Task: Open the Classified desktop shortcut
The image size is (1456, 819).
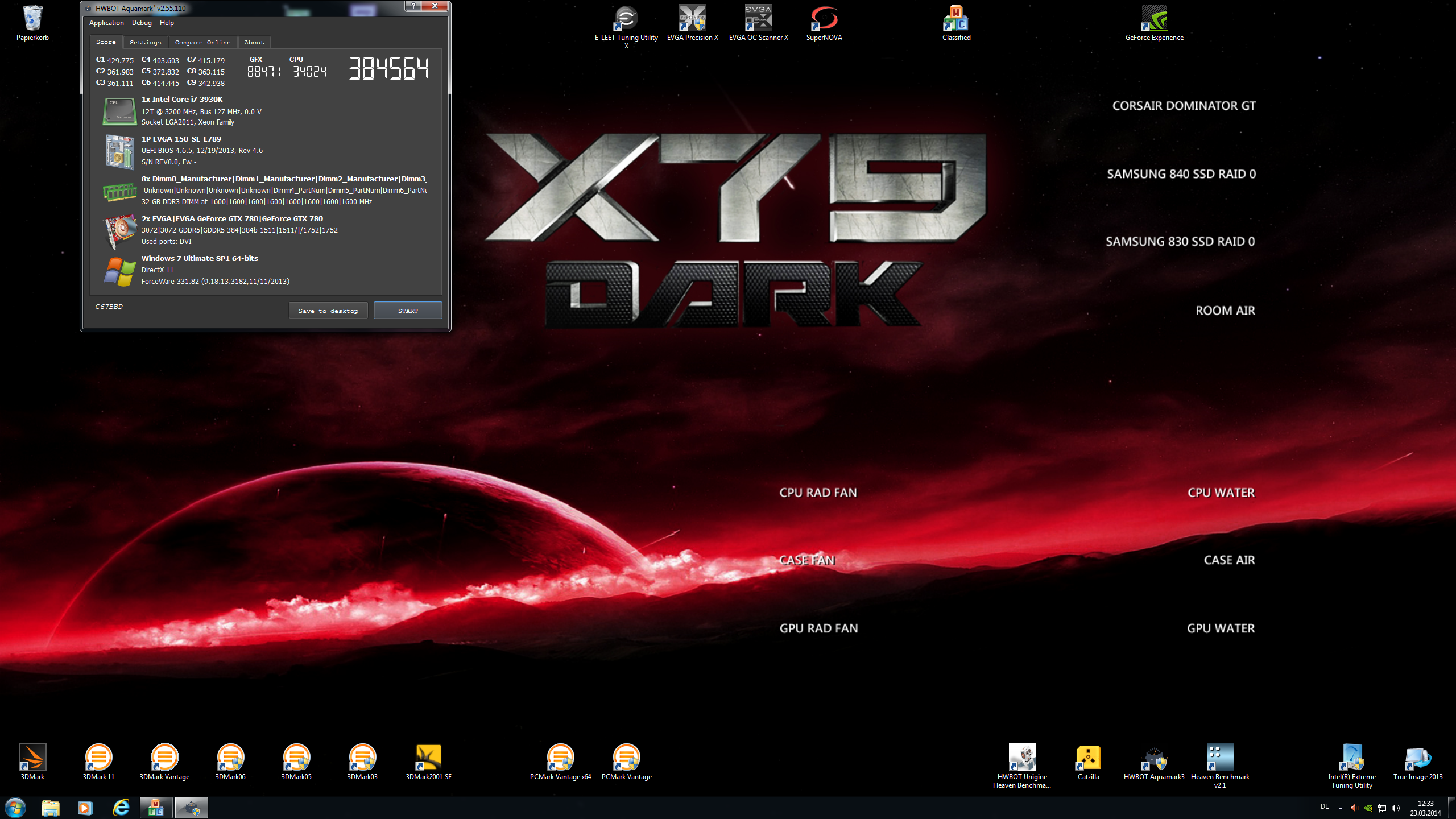Action: [x=956, y=23]
